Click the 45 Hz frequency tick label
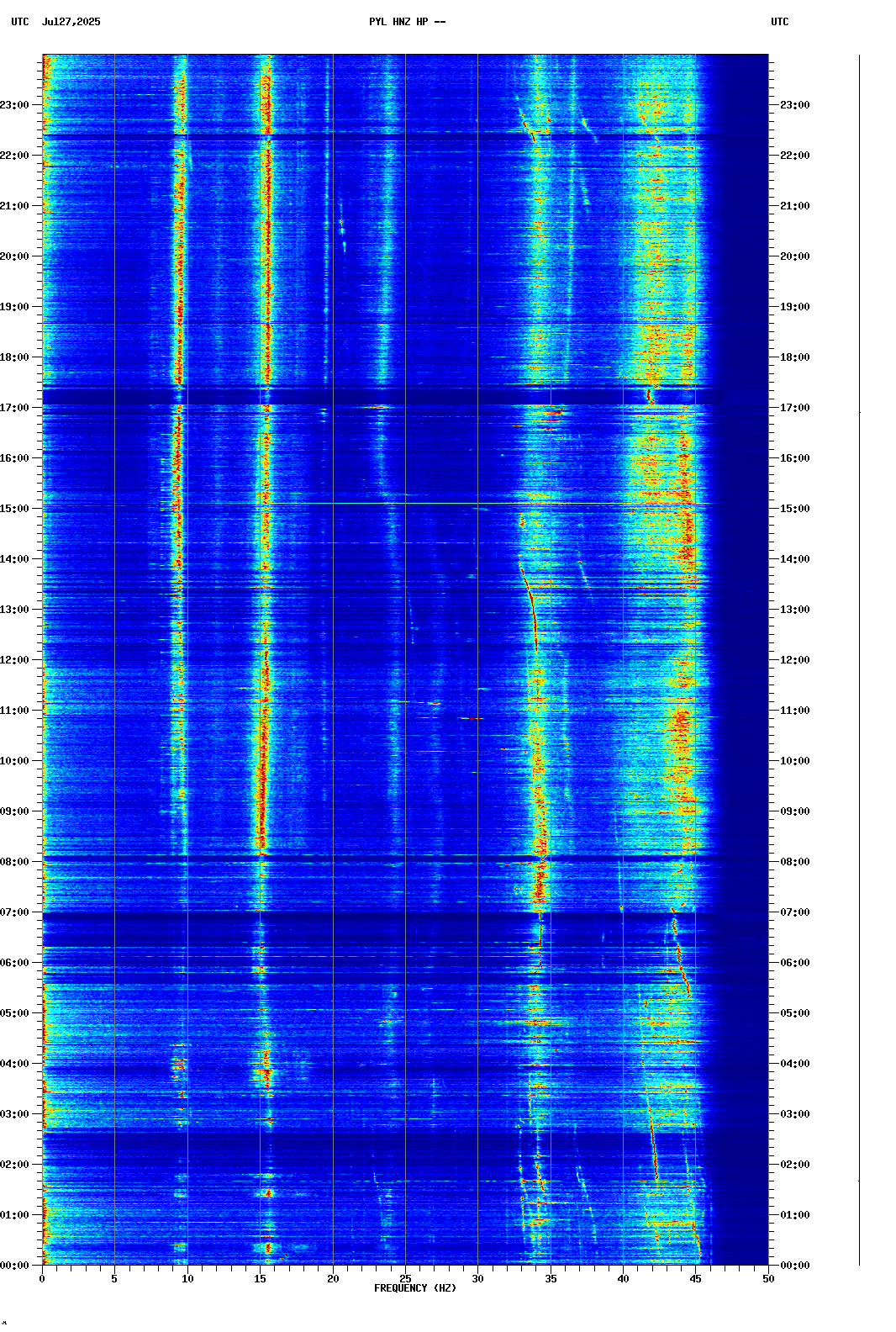This screenshot has width=896, height=1332. coord(696,1279)
